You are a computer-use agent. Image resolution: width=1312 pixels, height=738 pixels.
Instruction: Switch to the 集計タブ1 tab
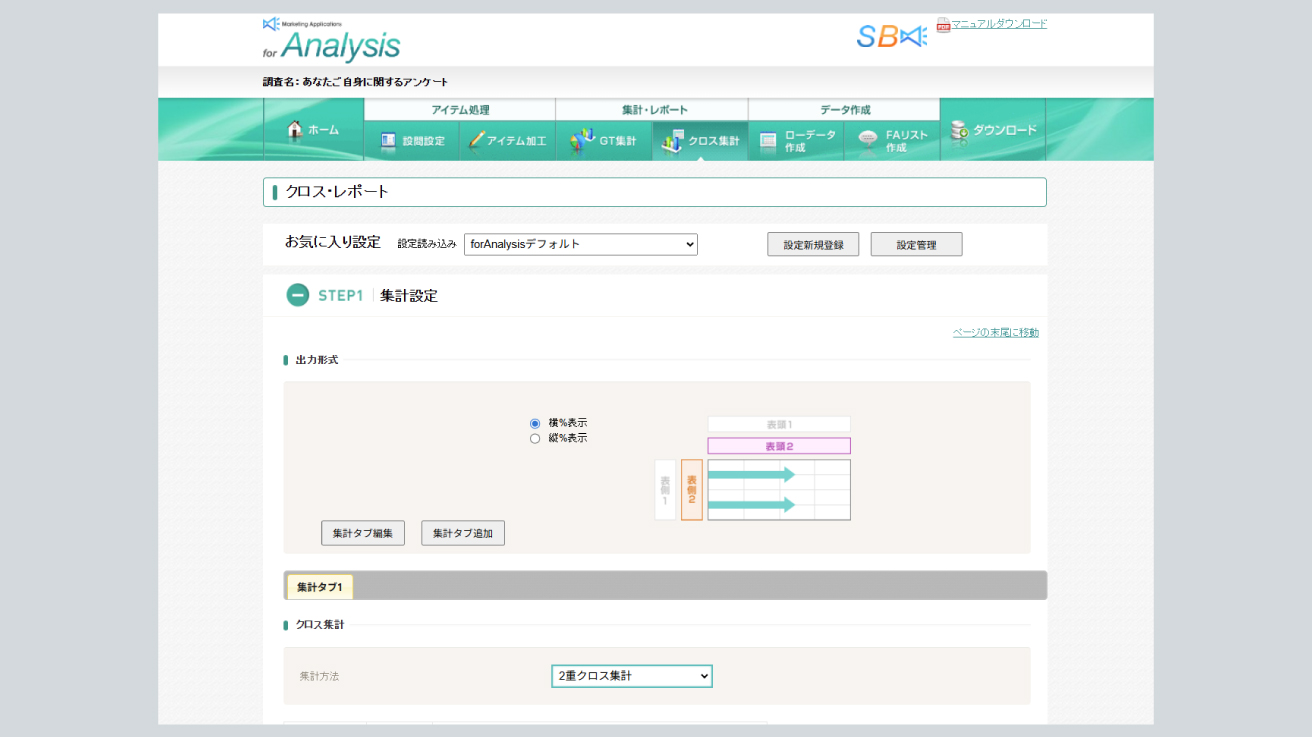tap(320, 587)
